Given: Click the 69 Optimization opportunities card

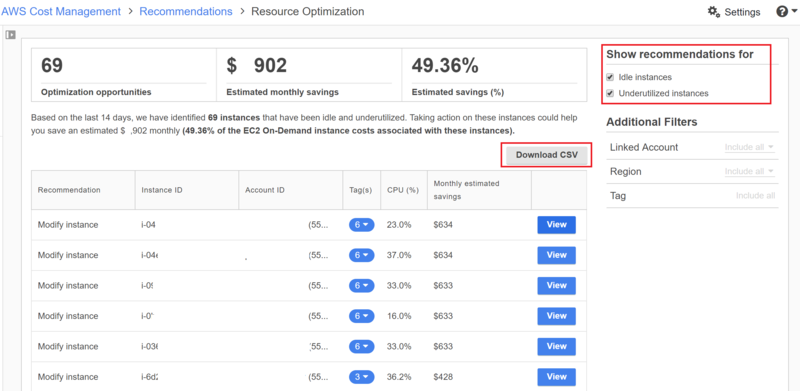Looking at the screenshot, I should (124, 75).
